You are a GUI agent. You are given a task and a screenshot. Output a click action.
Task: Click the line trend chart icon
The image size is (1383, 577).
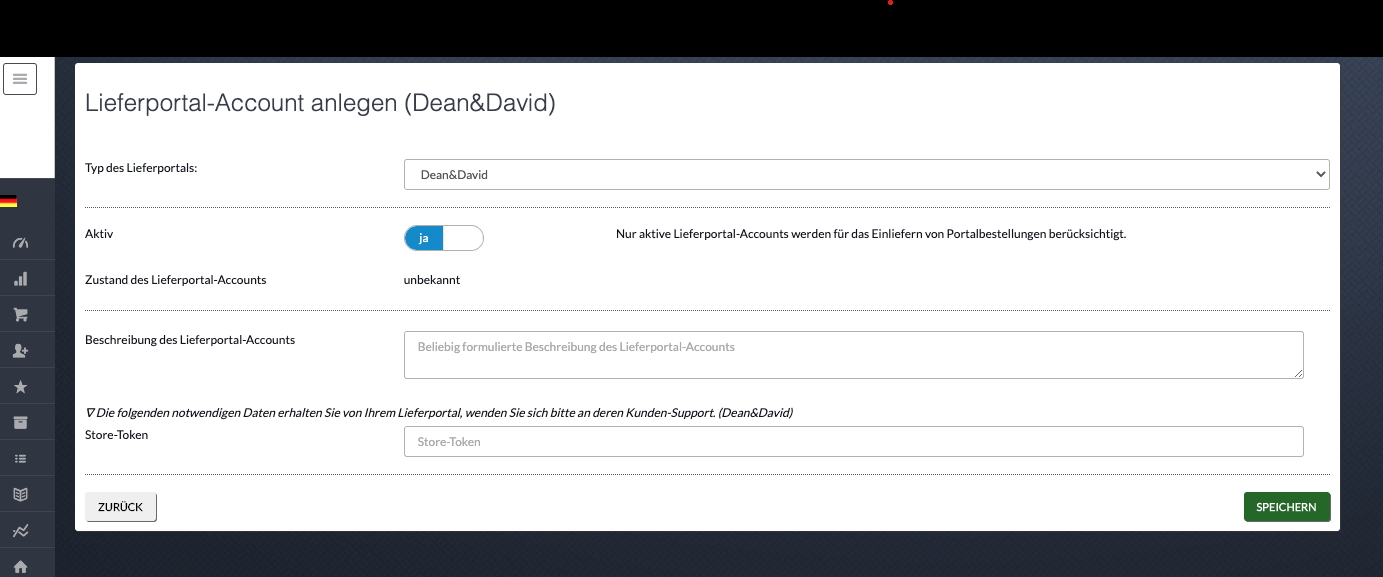[x=20, y=531]
